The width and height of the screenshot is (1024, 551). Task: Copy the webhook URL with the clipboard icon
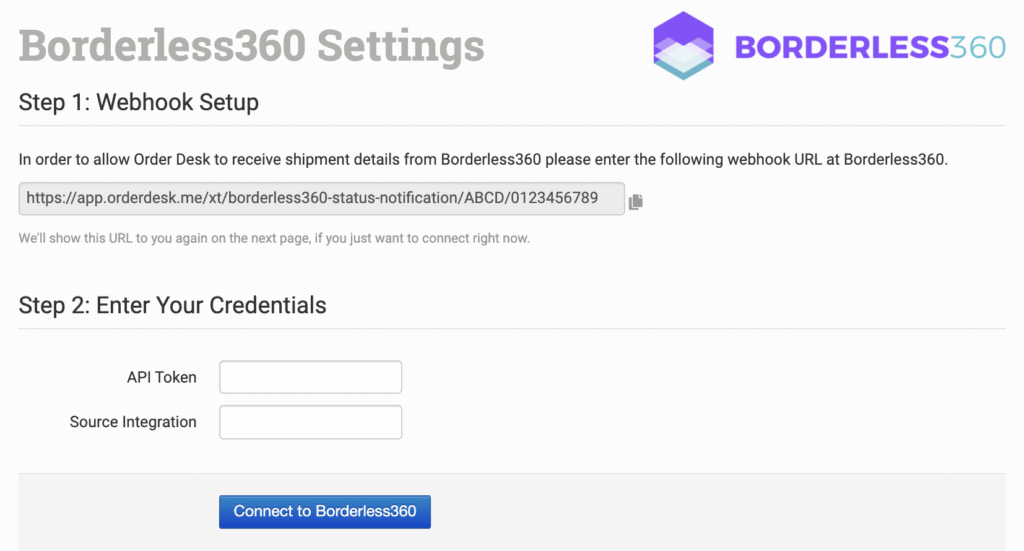(x=636, y=202)
